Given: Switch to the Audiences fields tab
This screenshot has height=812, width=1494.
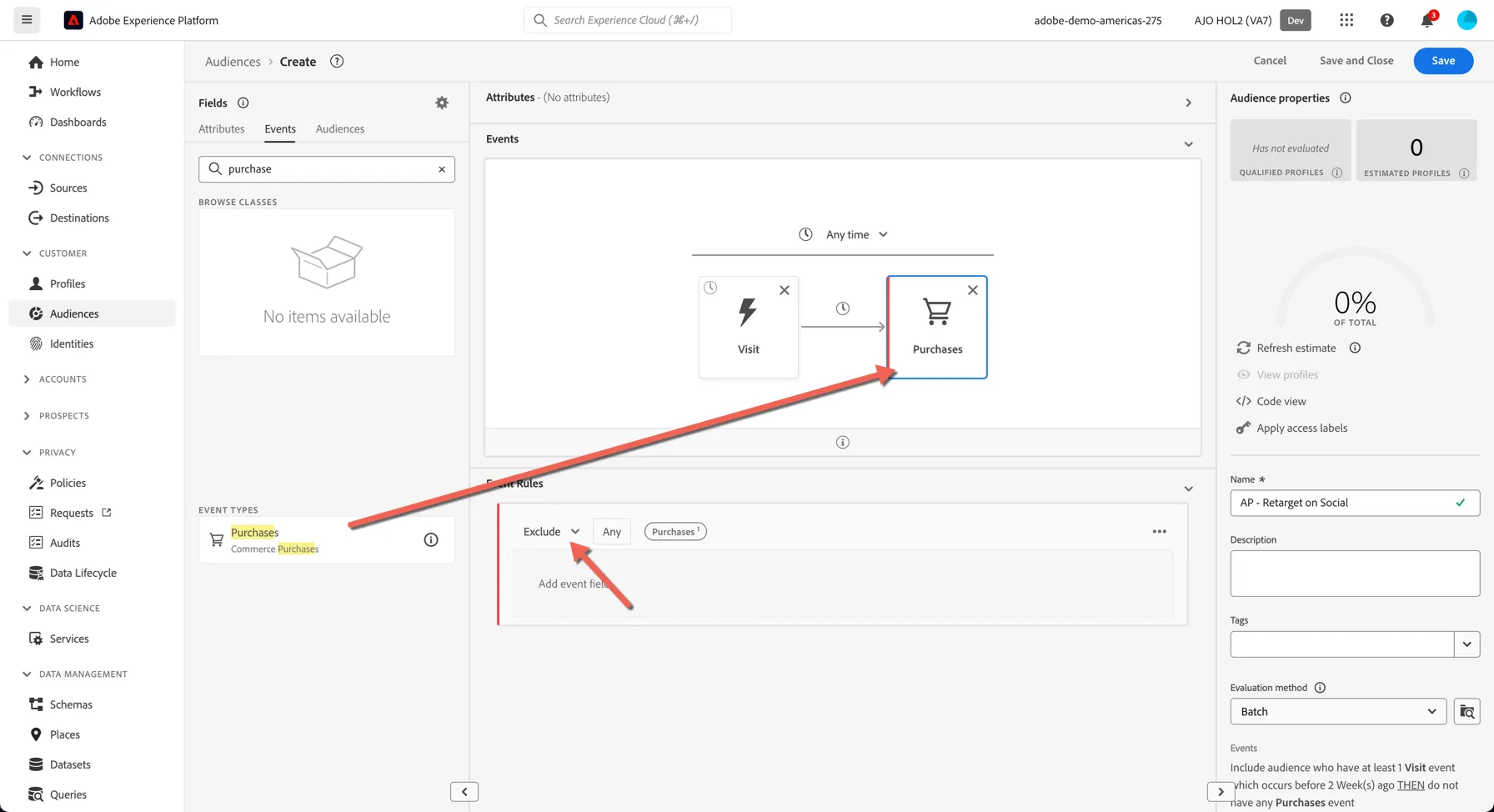Looking at the screenshot, I should (340, 129).
